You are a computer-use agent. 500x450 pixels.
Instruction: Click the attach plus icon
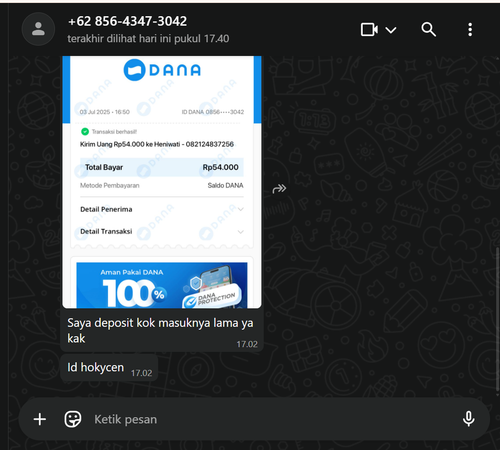[x=40, y=419]
